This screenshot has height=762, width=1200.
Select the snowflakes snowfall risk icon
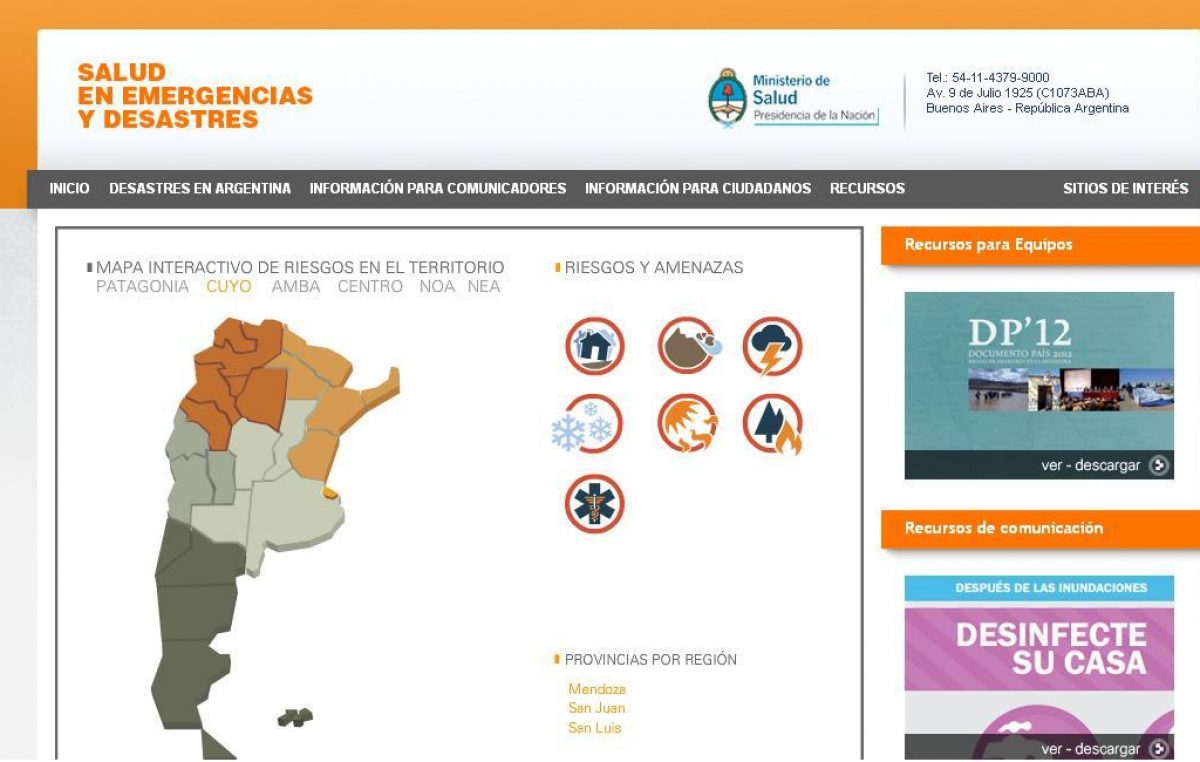[588, 424]
